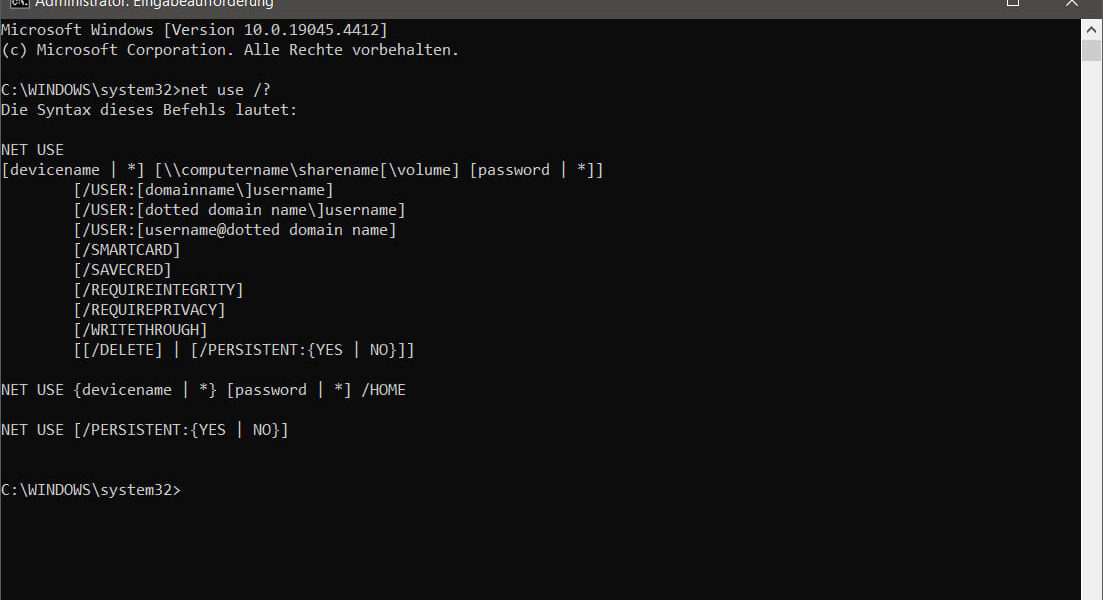
Task: Click the /HOME parameter text
Action: pos(383,390)
